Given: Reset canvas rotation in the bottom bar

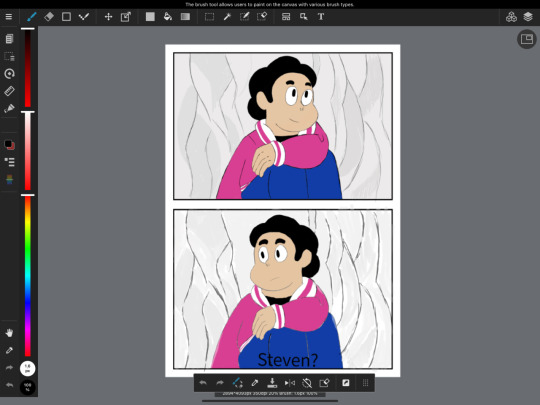Looking at the screenshot, I should coord(307,383).
